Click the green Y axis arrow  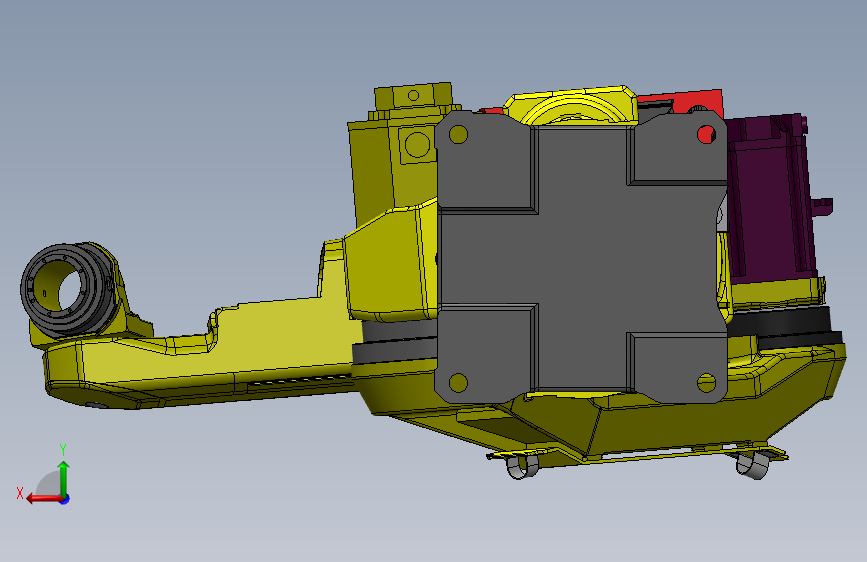64,477
